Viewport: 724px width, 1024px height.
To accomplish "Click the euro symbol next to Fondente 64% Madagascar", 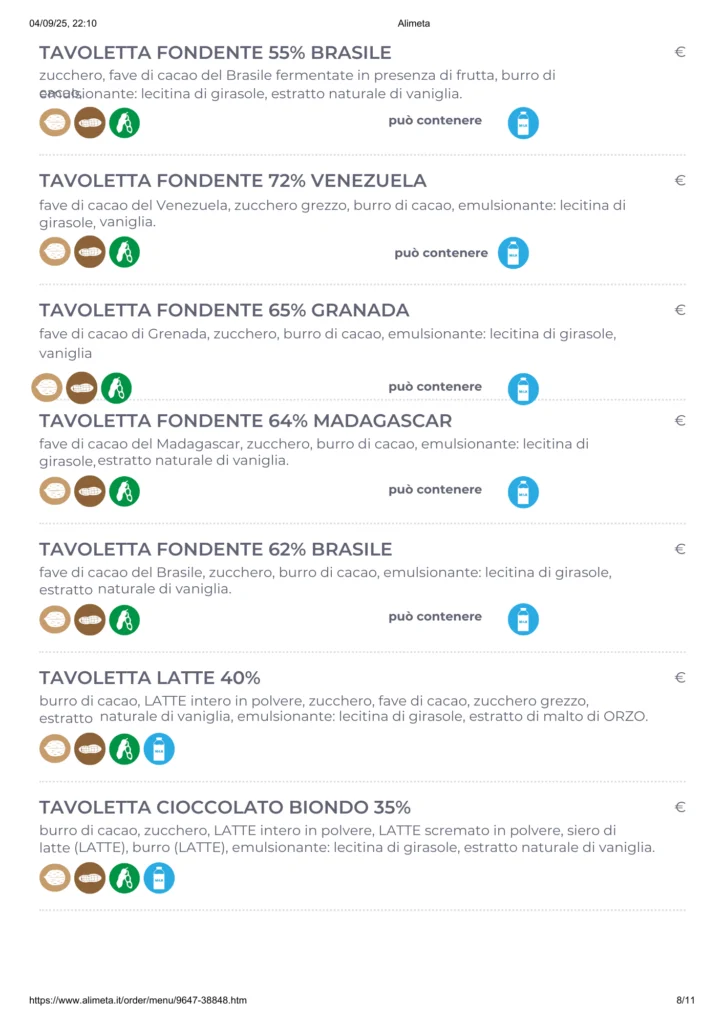I will point(680,421).
